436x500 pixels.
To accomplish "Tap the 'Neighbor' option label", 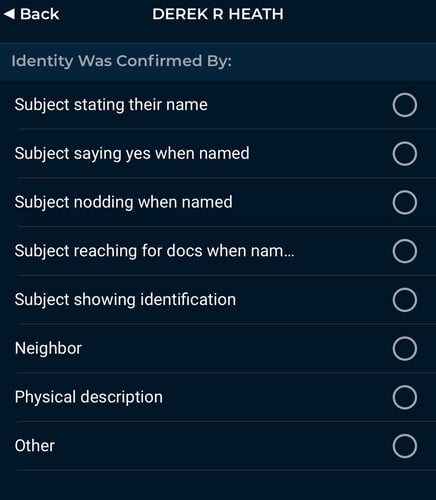I will (x=48, y=349).
